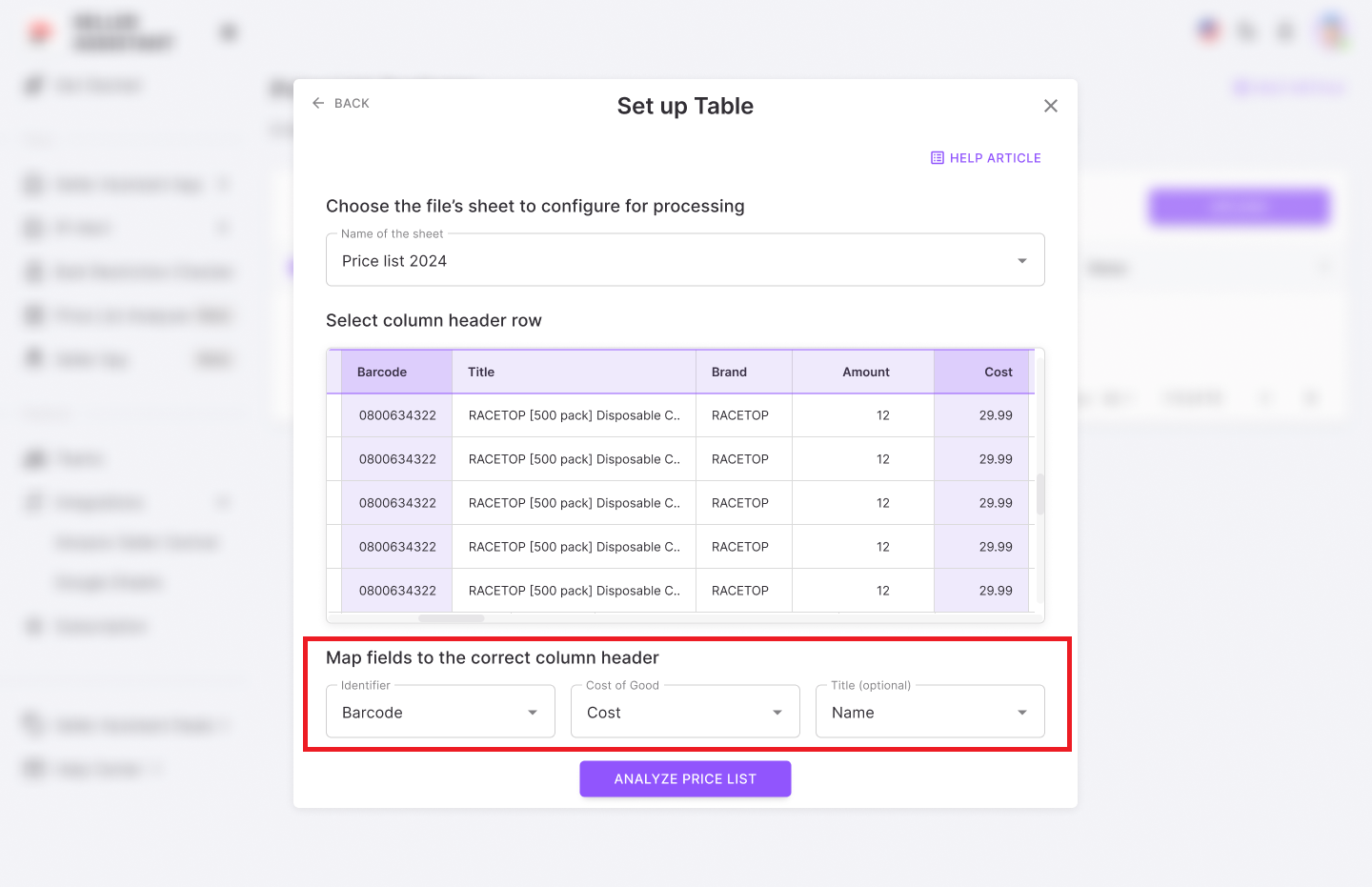Open the HELP ARTICLE link
Screen dimensions: 1372x887
click(995, 158)
